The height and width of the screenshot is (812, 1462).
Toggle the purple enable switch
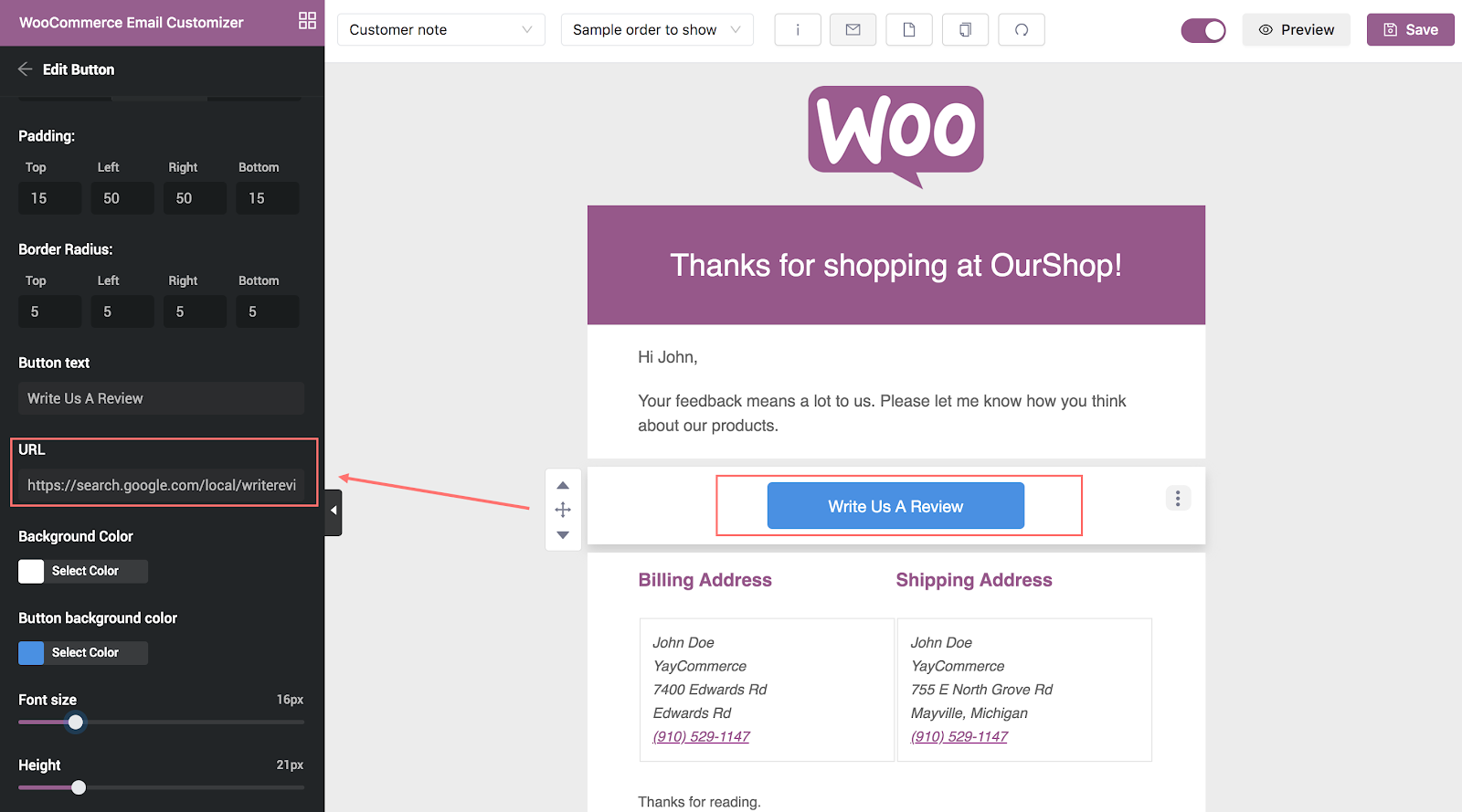coord(1203,30)
